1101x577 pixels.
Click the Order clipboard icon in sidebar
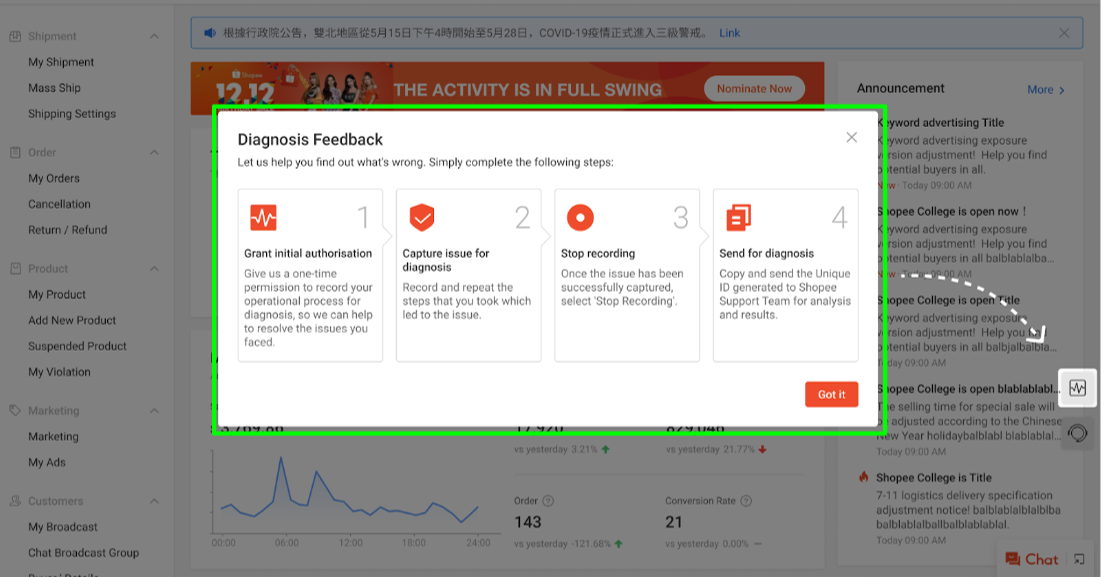(16, 152)
